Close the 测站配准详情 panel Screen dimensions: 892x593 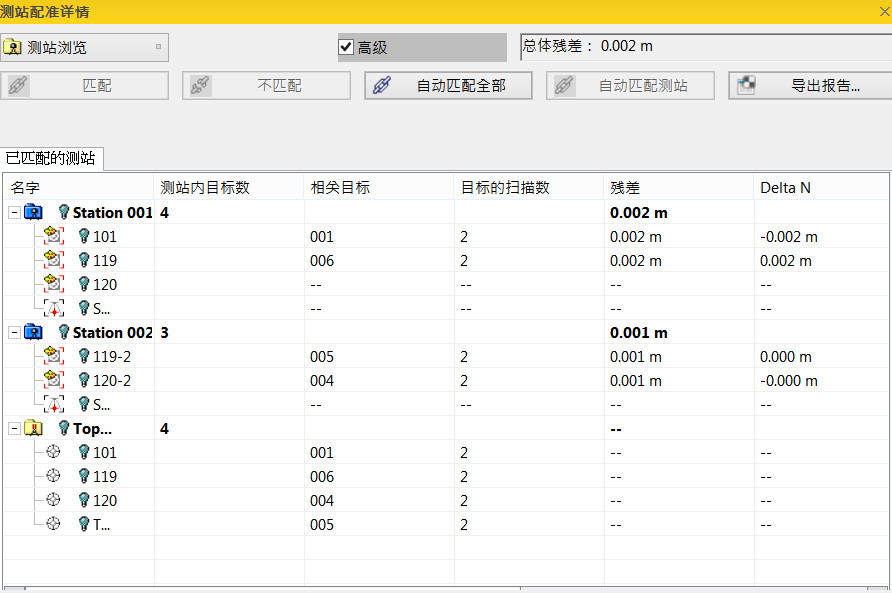coord(882,12)
